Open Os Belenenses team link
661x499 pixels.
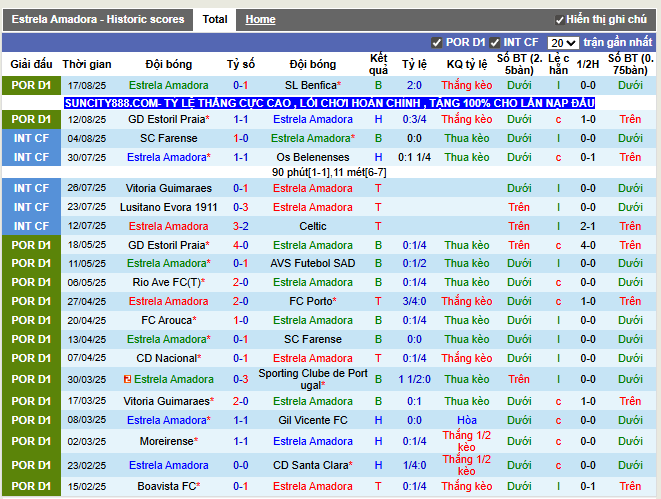click(x=313, y=157)
